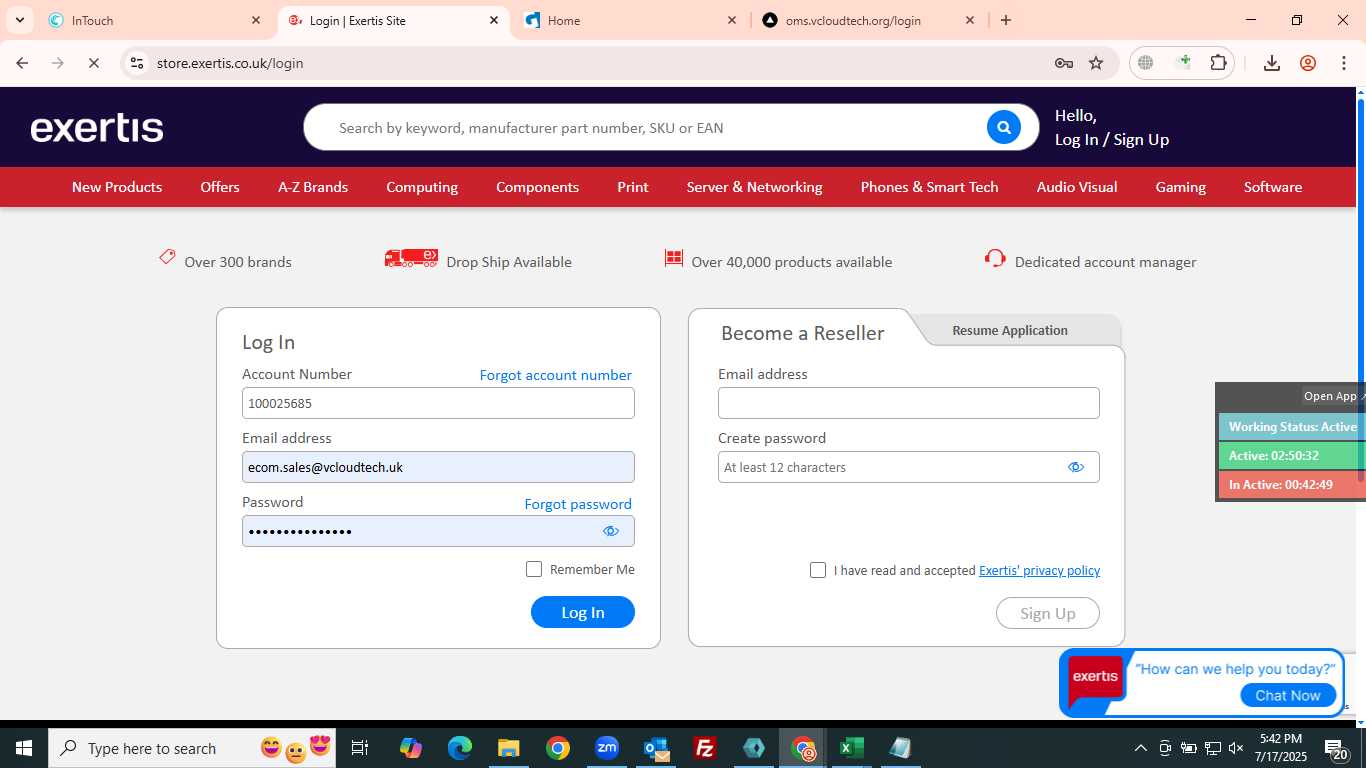Focus Log In Email address field

438,467
